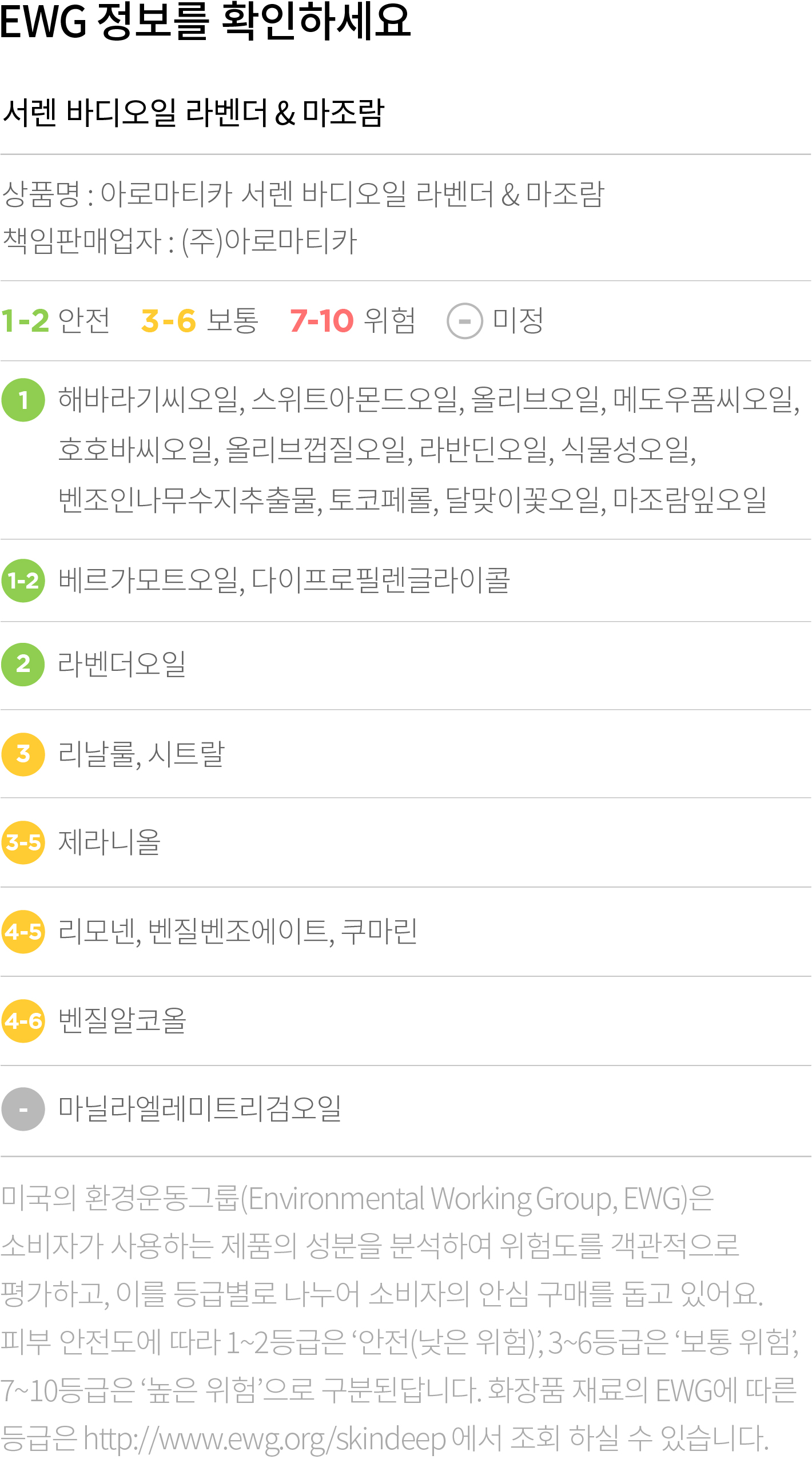This screenshot has height=1479, width=812.
Task: Click the gray undetermined grade badge
Action: click(23, 1110)
